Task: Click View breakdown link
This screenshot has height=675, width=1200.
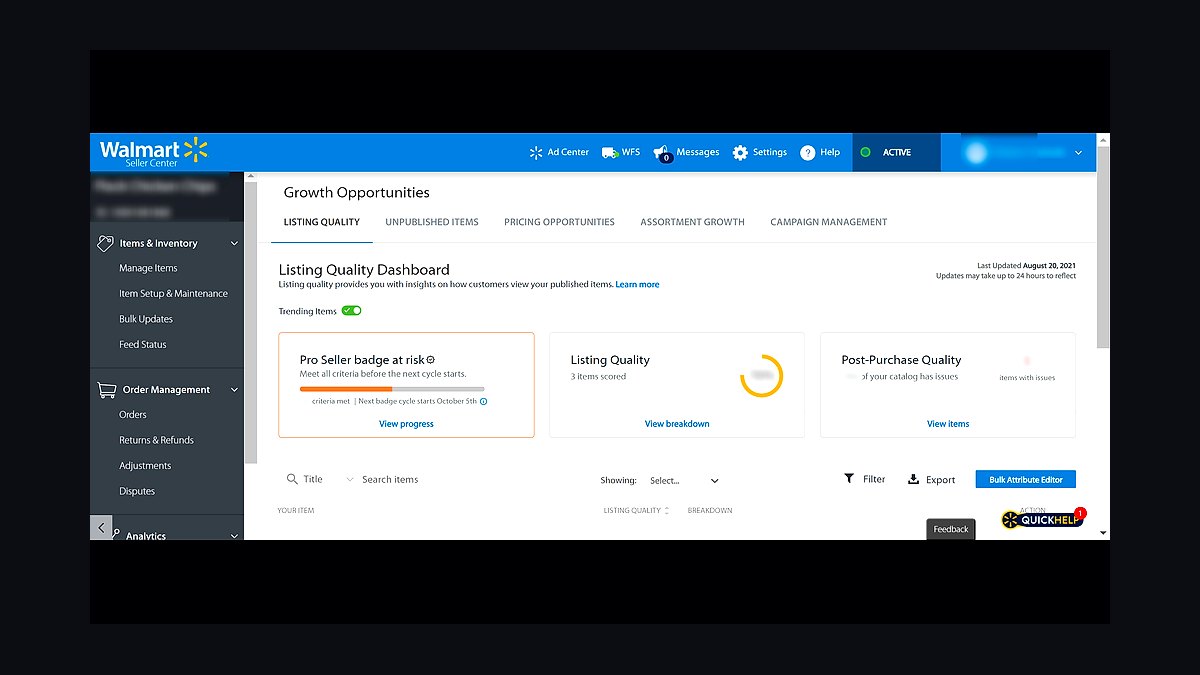Action: [x=677, y=424]
